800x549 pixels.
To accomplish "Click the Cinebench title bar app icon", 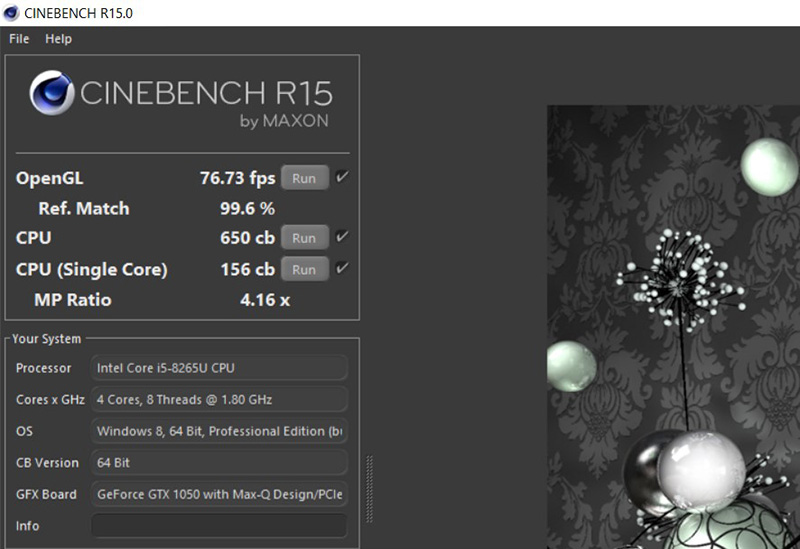I will (11, 12).
